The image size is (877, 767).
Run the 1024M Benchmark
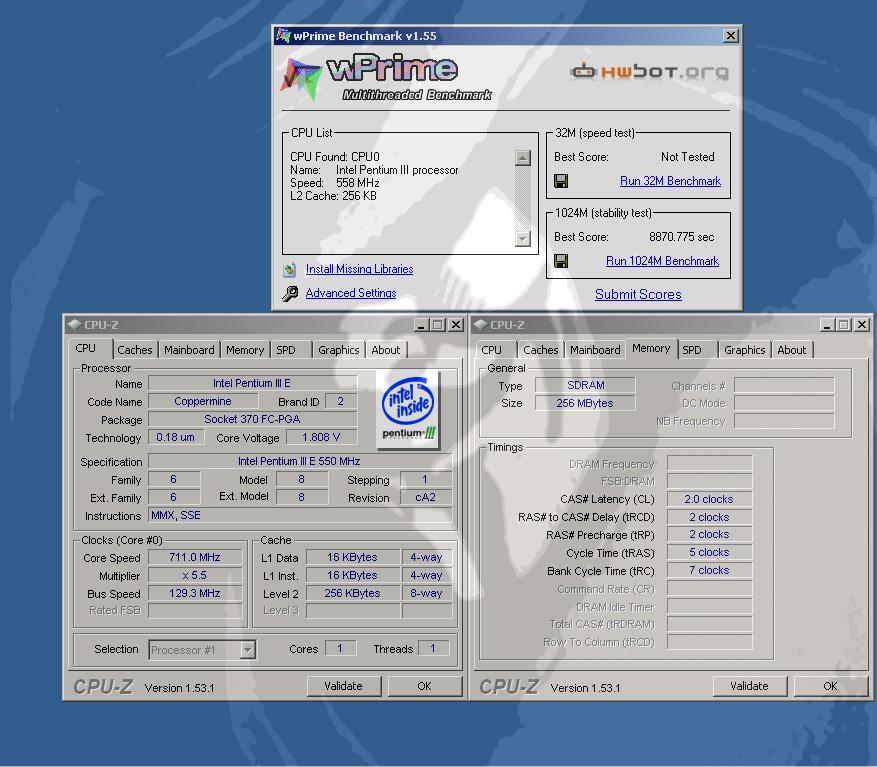click(x=662, y=261)
